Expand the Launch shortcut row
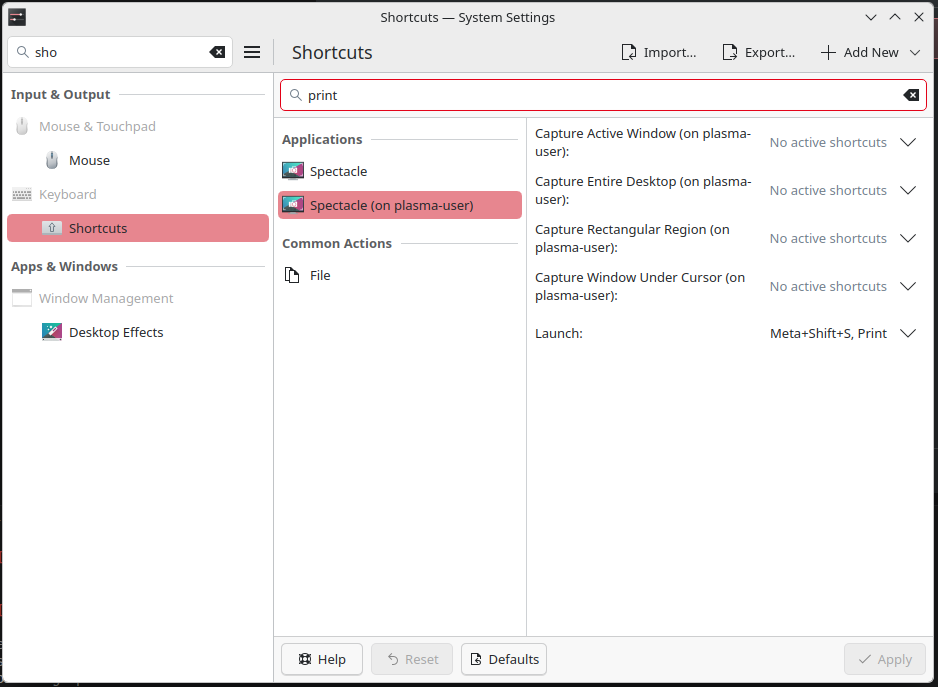Viewport: 938px width, 687px height. (x=908, y=333)
